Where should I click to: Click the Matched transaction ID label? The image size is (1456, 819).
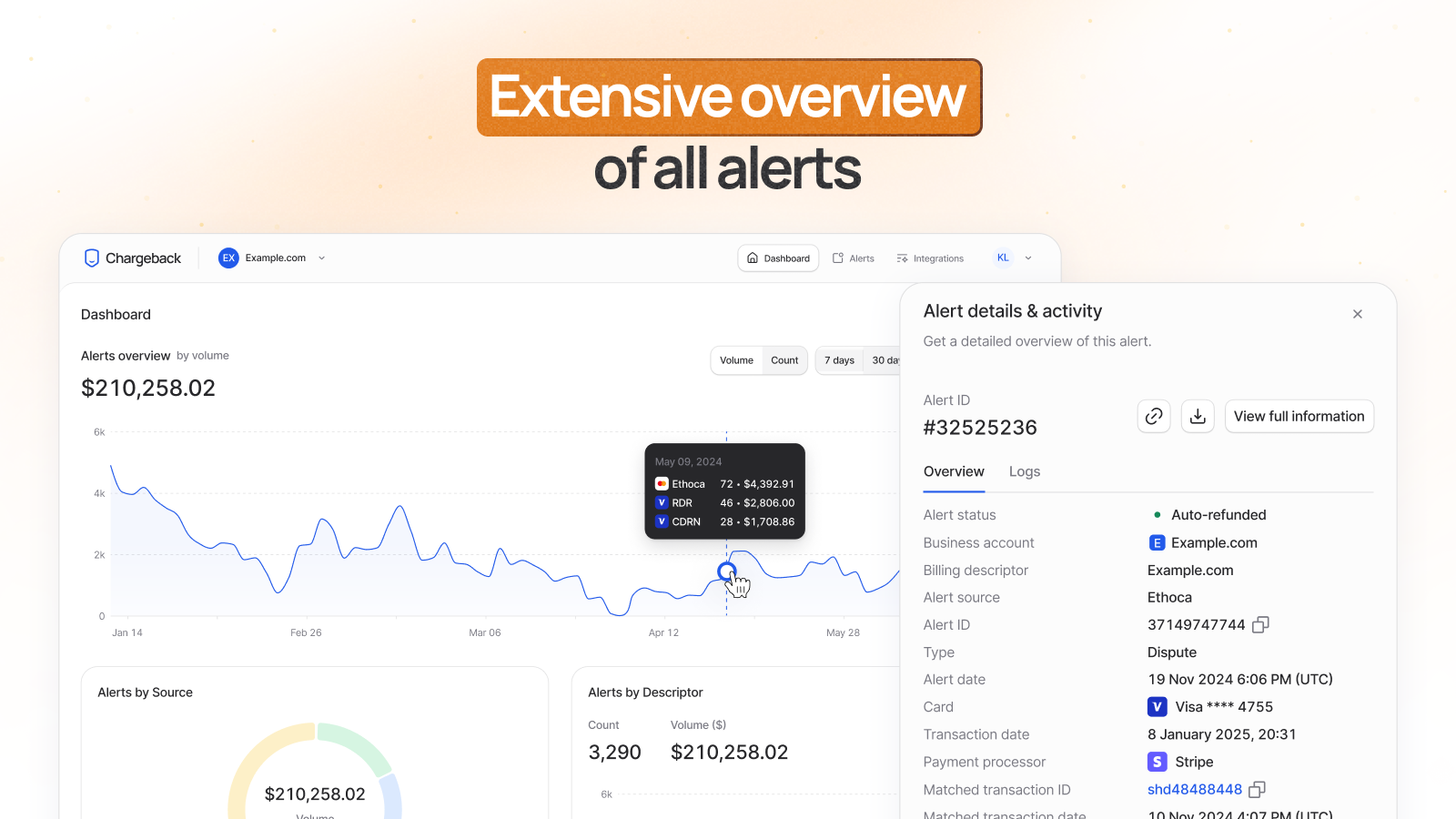coord(996,790)
